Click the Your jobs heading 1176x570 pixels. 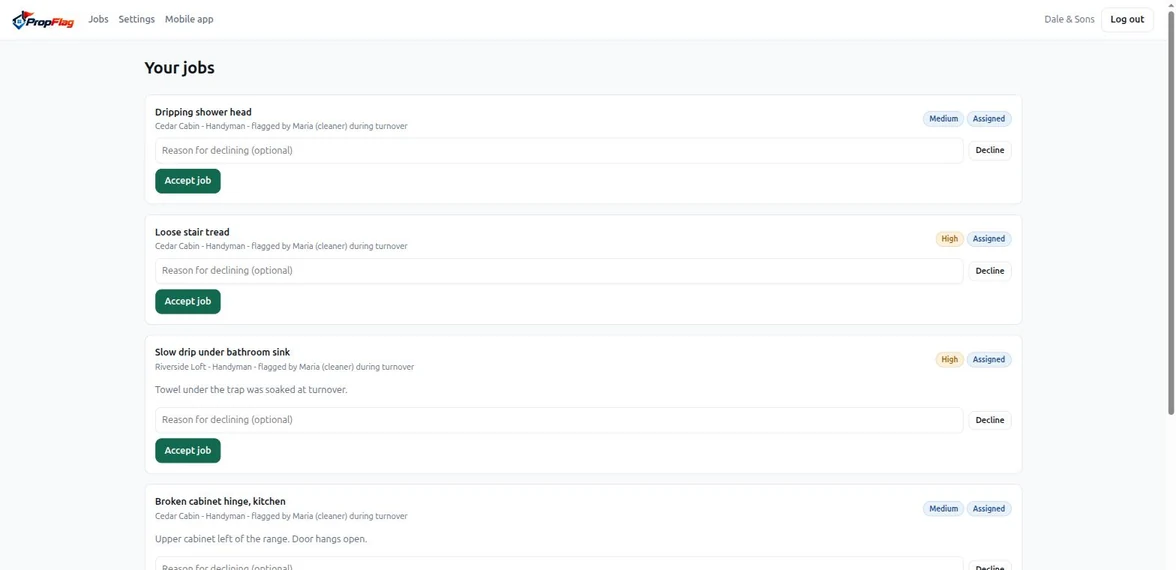pyautogui.click(x=179, y=68)
